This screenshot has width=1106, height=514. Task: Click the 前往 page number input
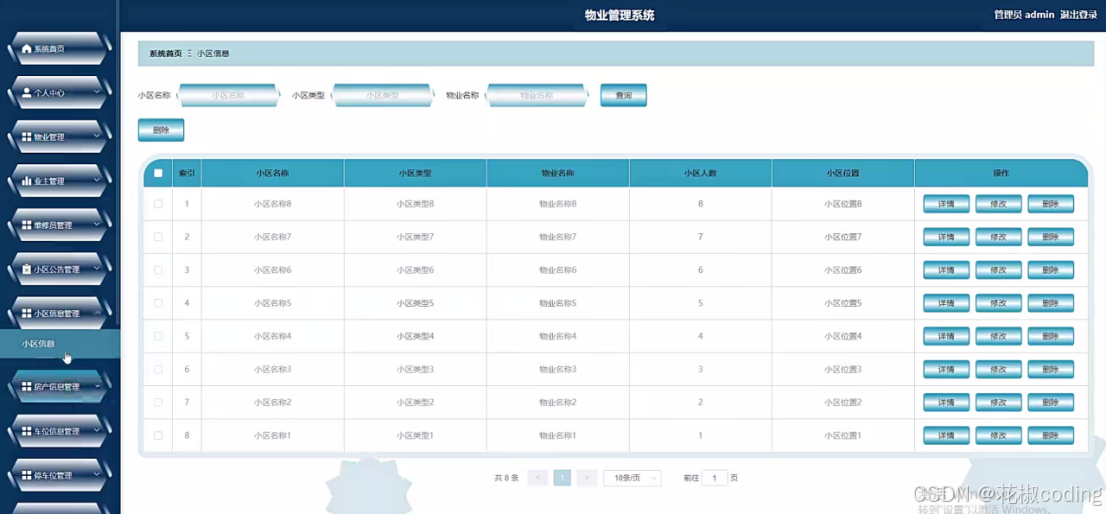pos(715,478)
